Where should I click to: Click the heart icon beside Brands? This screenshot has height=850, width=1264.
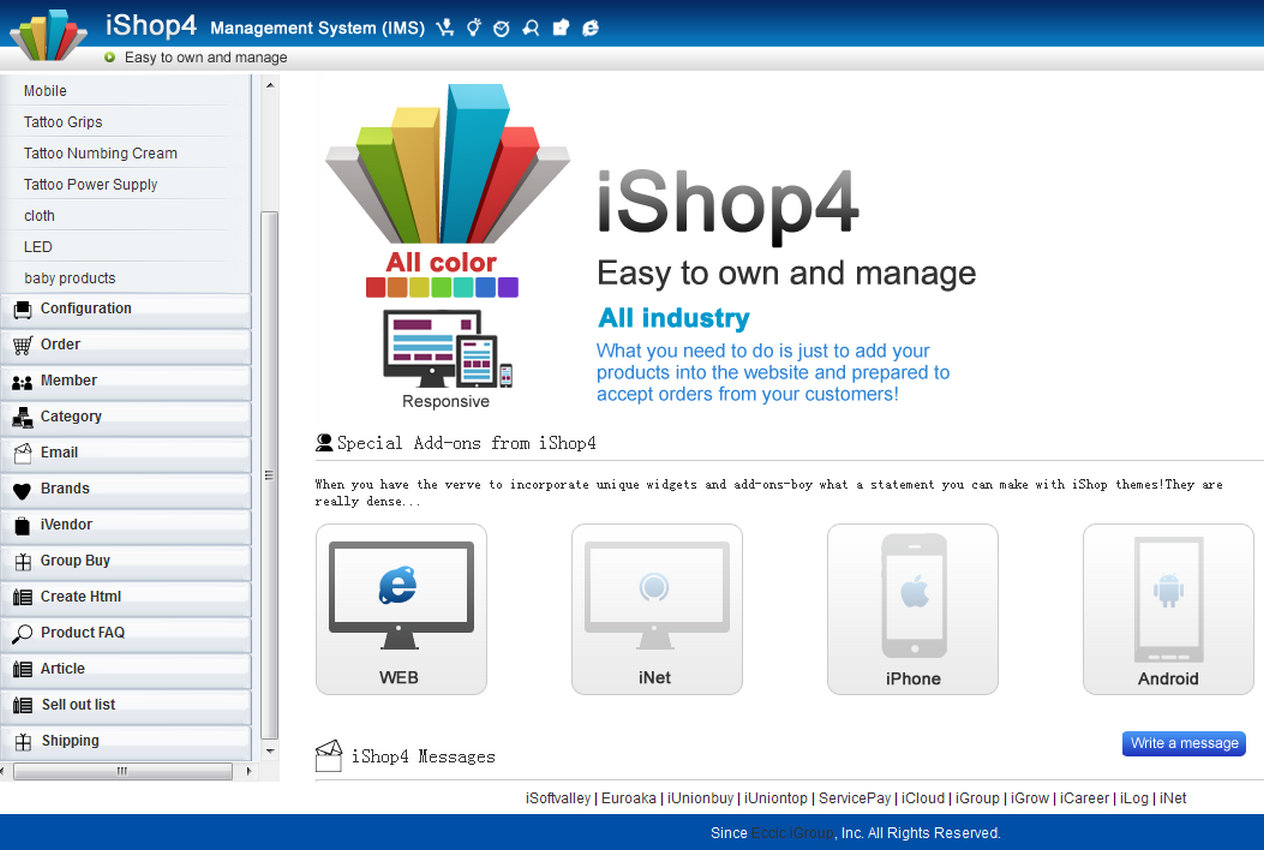coord(22,490)
